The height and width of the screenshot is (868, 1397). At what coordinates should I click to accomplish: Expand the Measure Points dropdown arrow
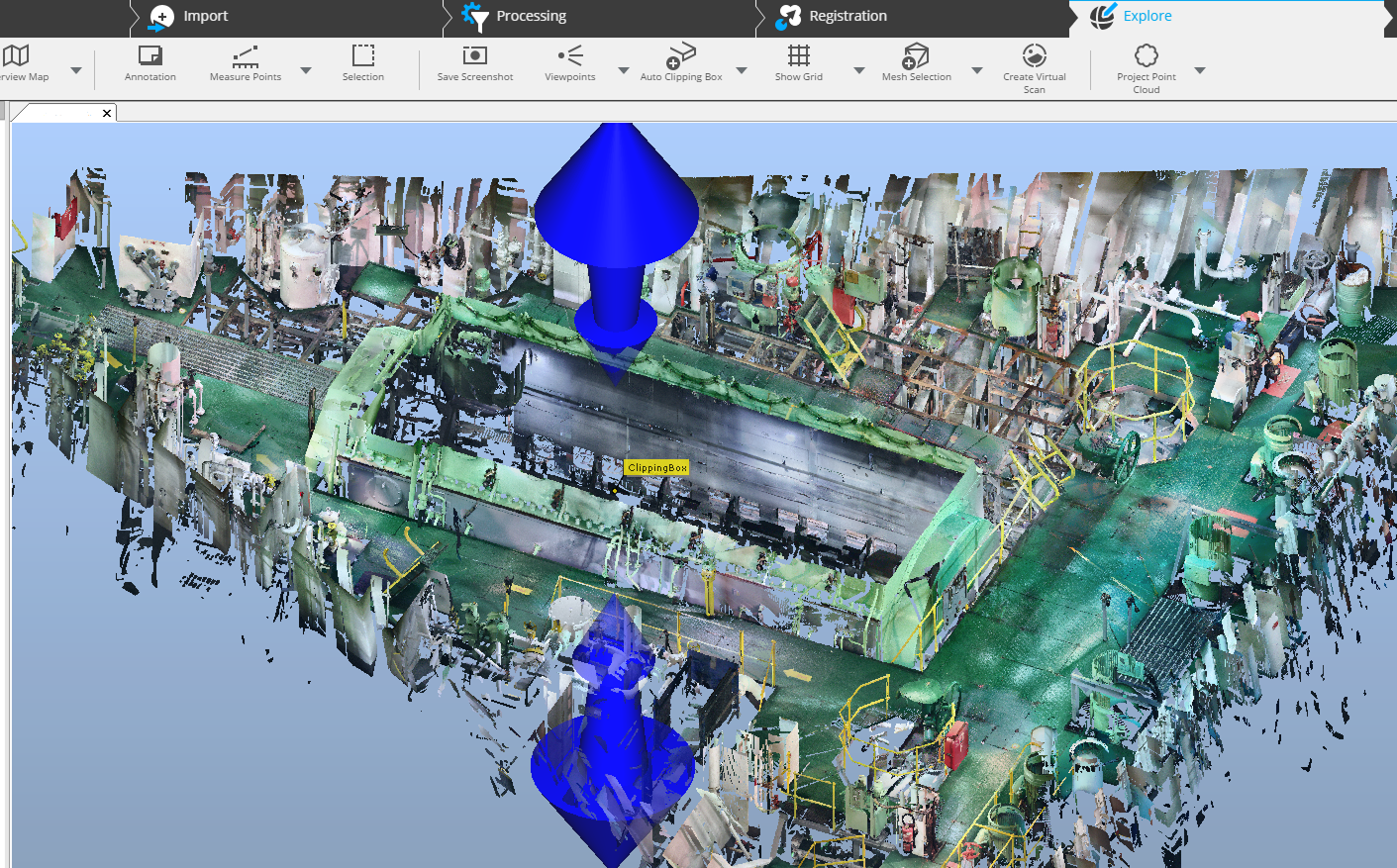306,70
